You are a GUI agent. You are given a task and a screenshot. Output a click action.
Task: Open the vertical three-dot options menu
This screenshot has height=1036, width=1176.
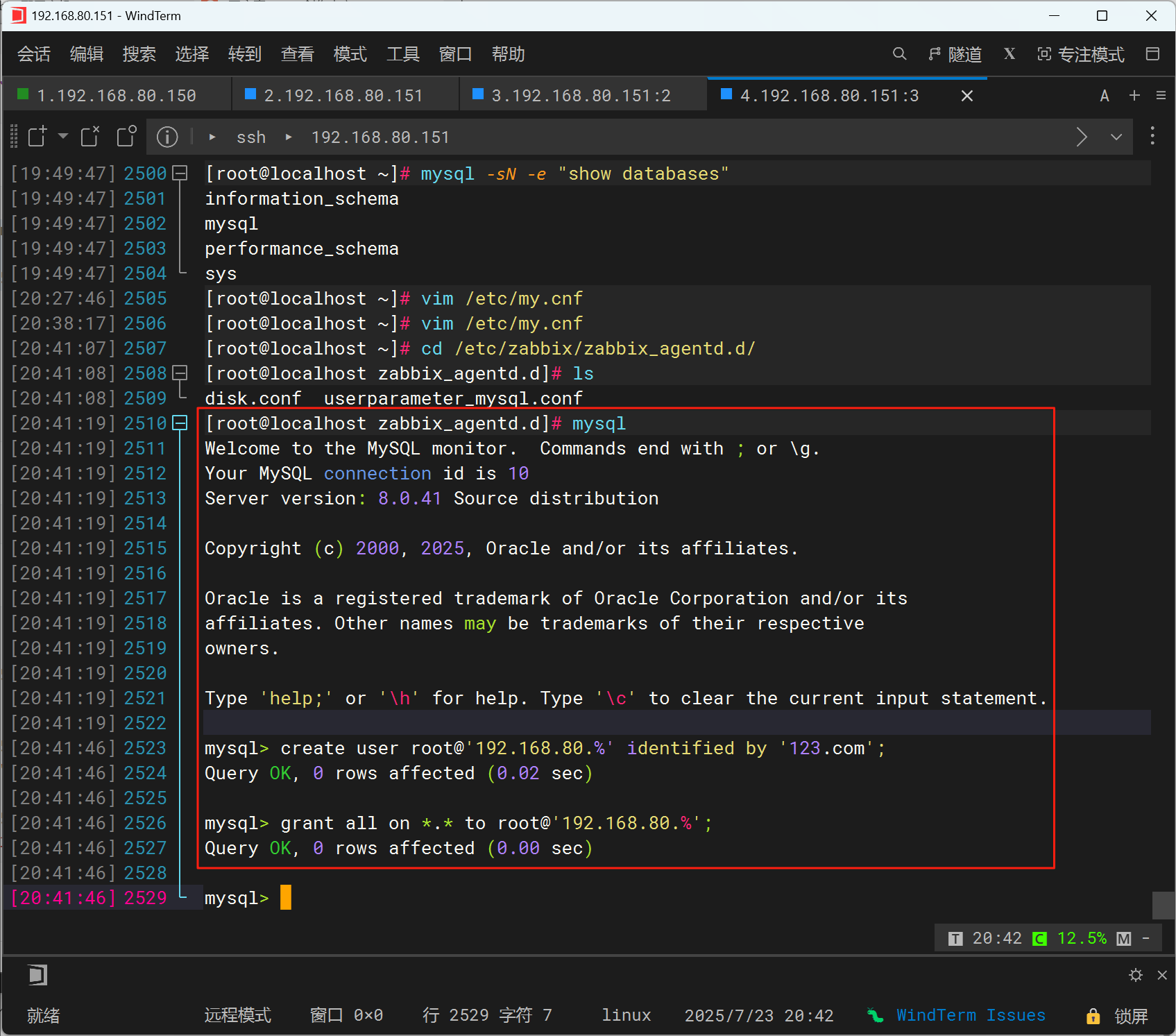1152,135
